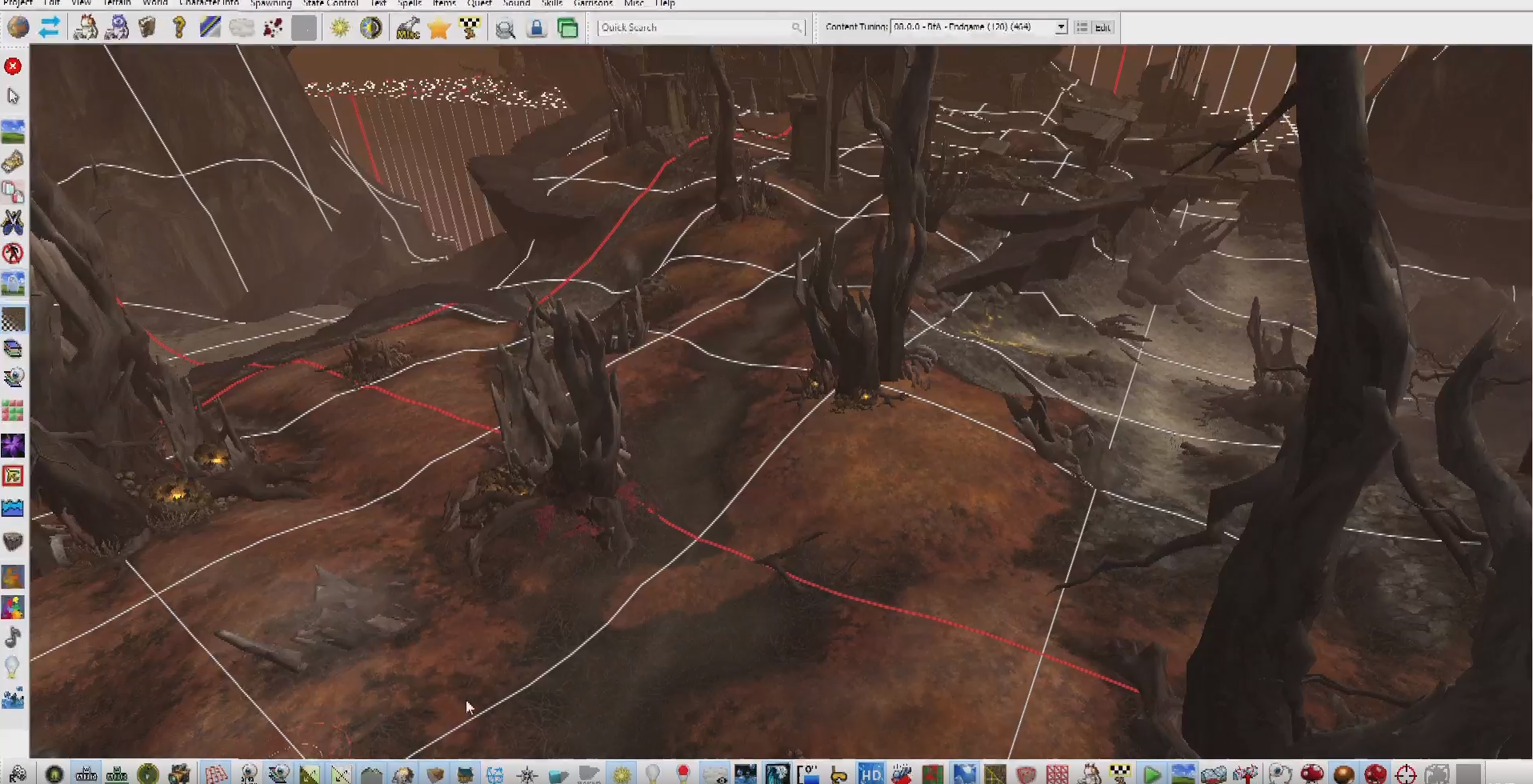Open the Spawning menu
1533x784 pixels.
270,3
